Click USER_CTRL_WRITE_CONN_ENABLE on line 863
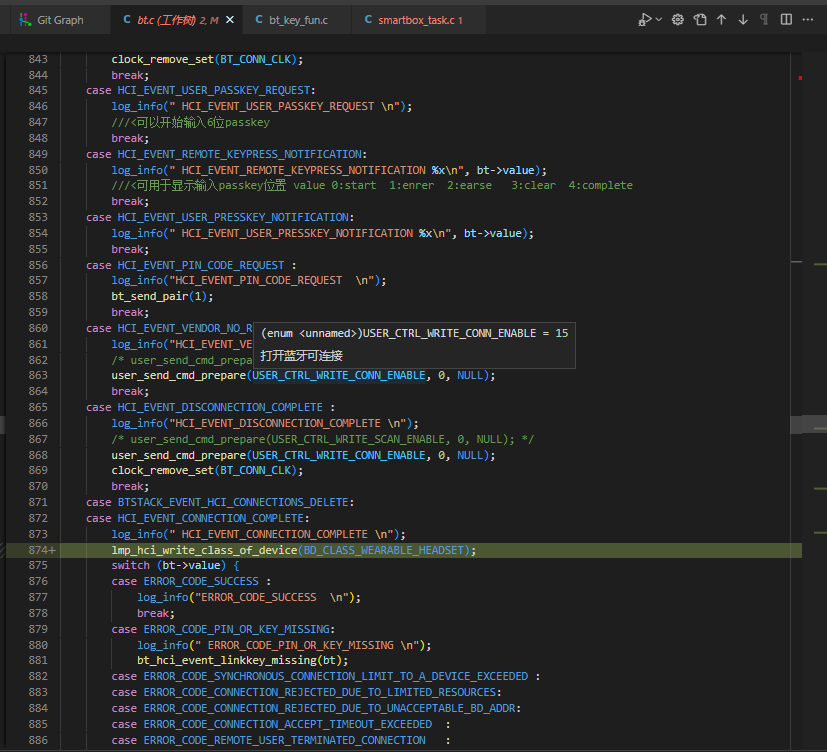827x752 pixels. (x=339, y=375)
